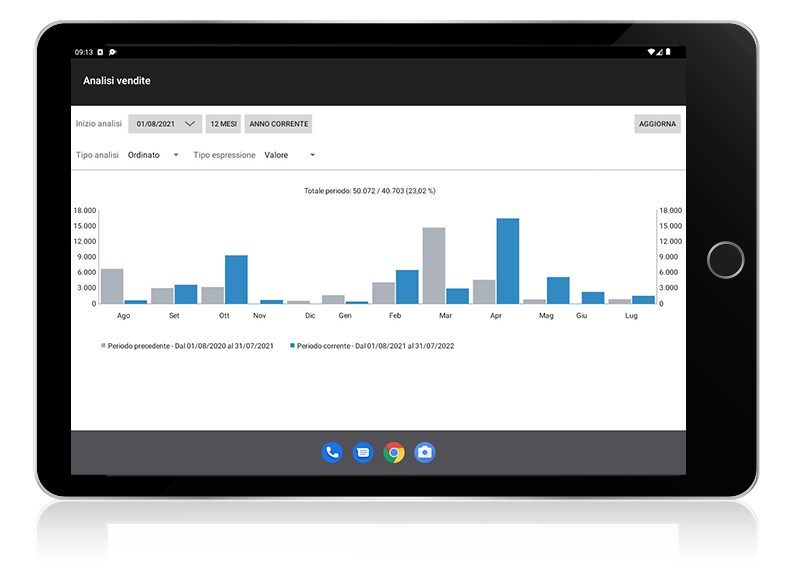Launch Chrome browser from the dock
This screenshot has width=800, height=572.
[x=394, y=453]
